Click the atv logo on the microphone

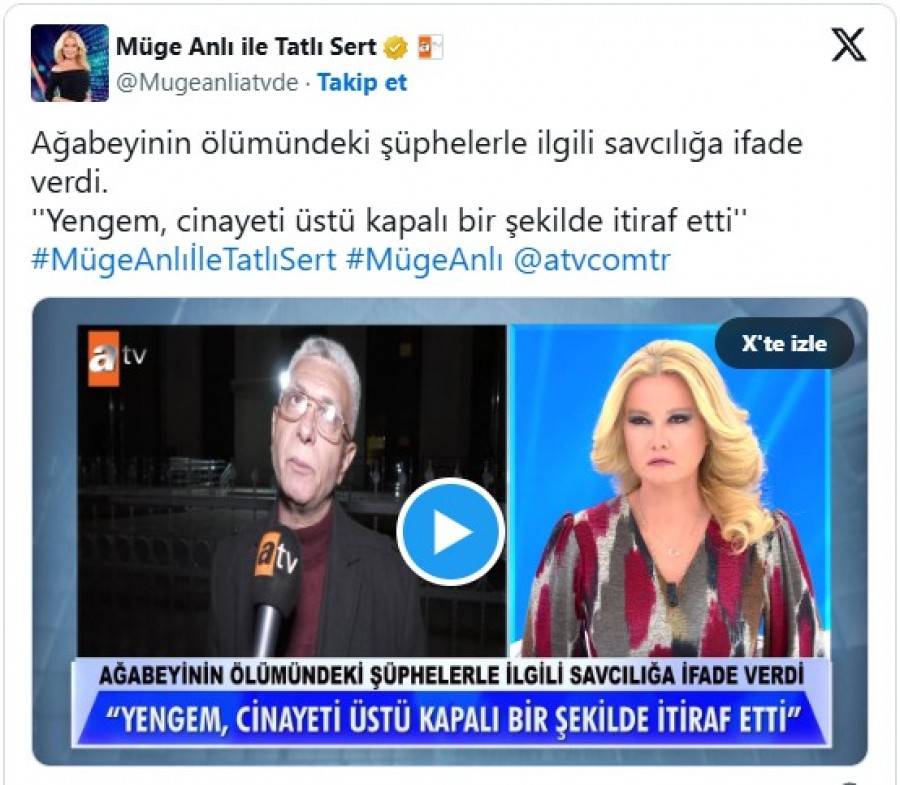pos(278,554)
